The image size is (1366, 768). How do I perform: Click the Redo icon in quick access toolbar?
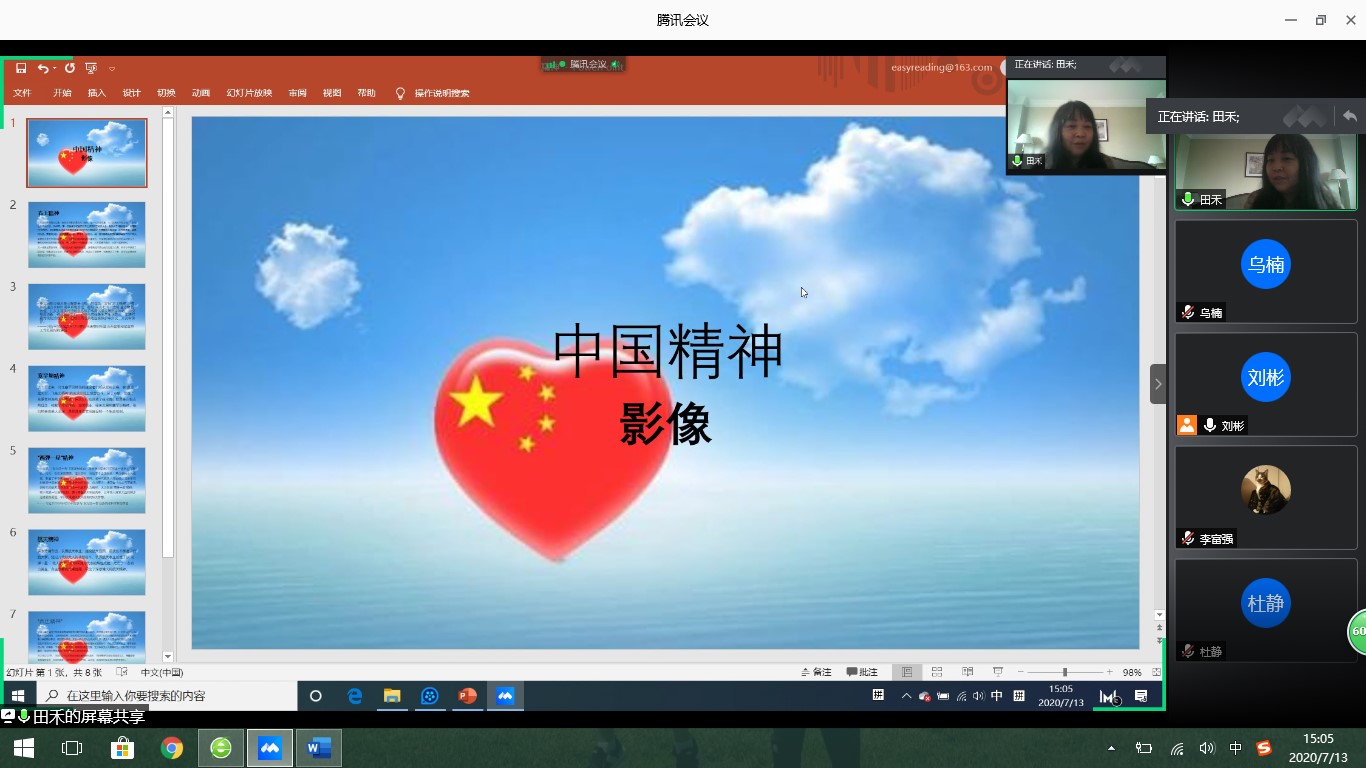coord(70,68)
